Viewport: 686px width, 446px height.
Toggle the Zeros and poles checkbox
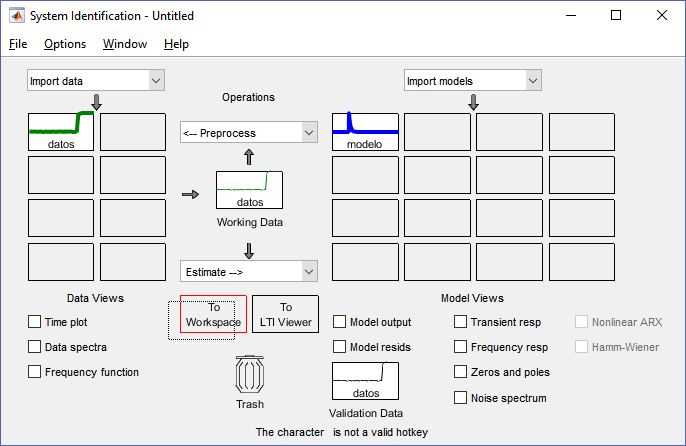click(461, 372)
